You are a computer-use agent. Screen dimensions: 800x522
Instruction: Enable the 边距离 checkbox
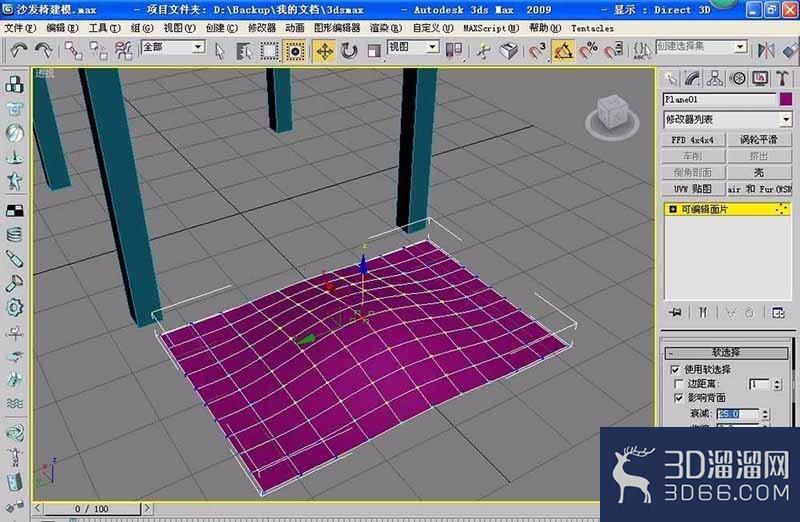point(678,384)
